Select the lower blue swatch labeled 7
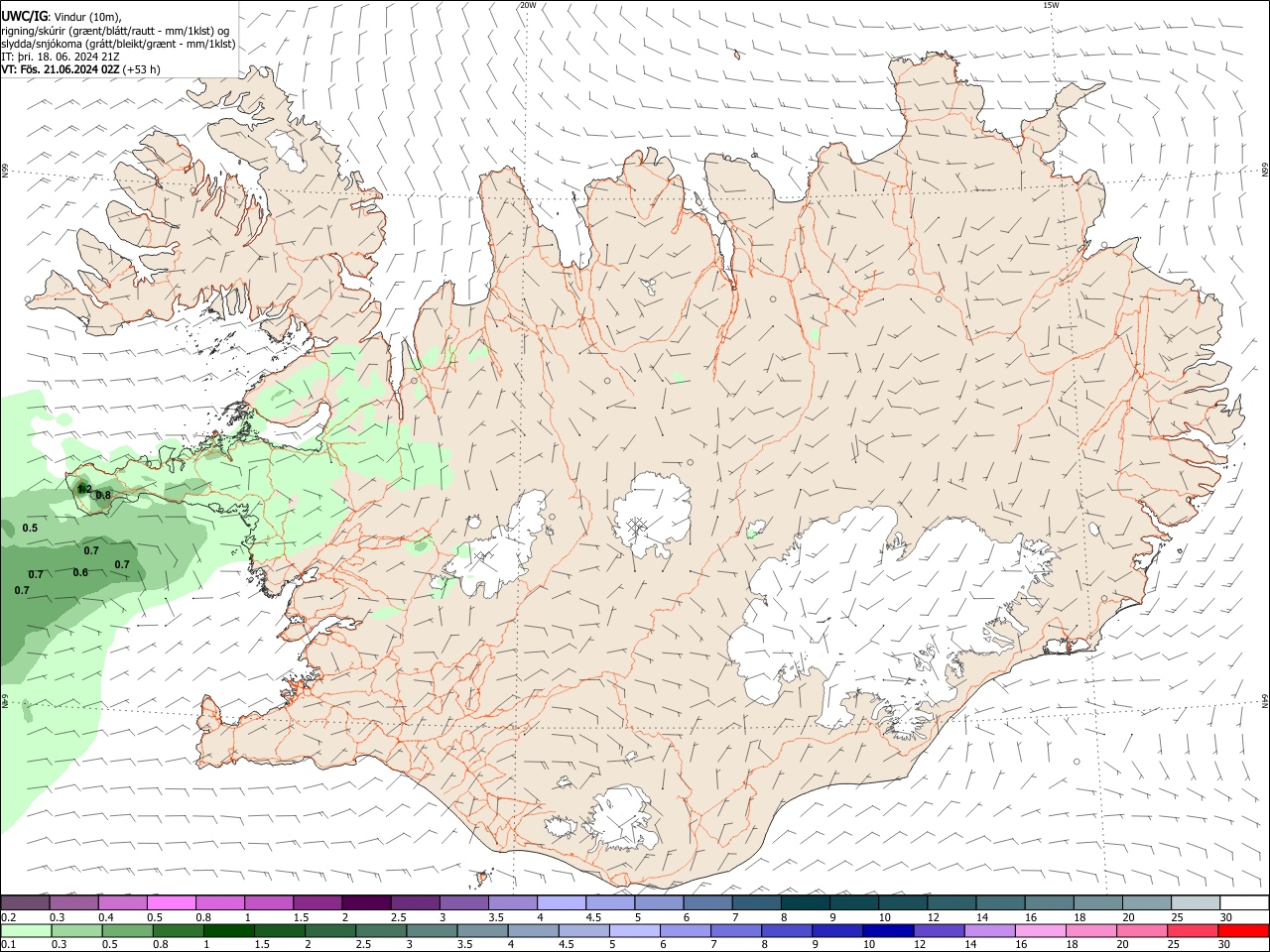This screenshot has width=1270, height=952. point(737,930)
